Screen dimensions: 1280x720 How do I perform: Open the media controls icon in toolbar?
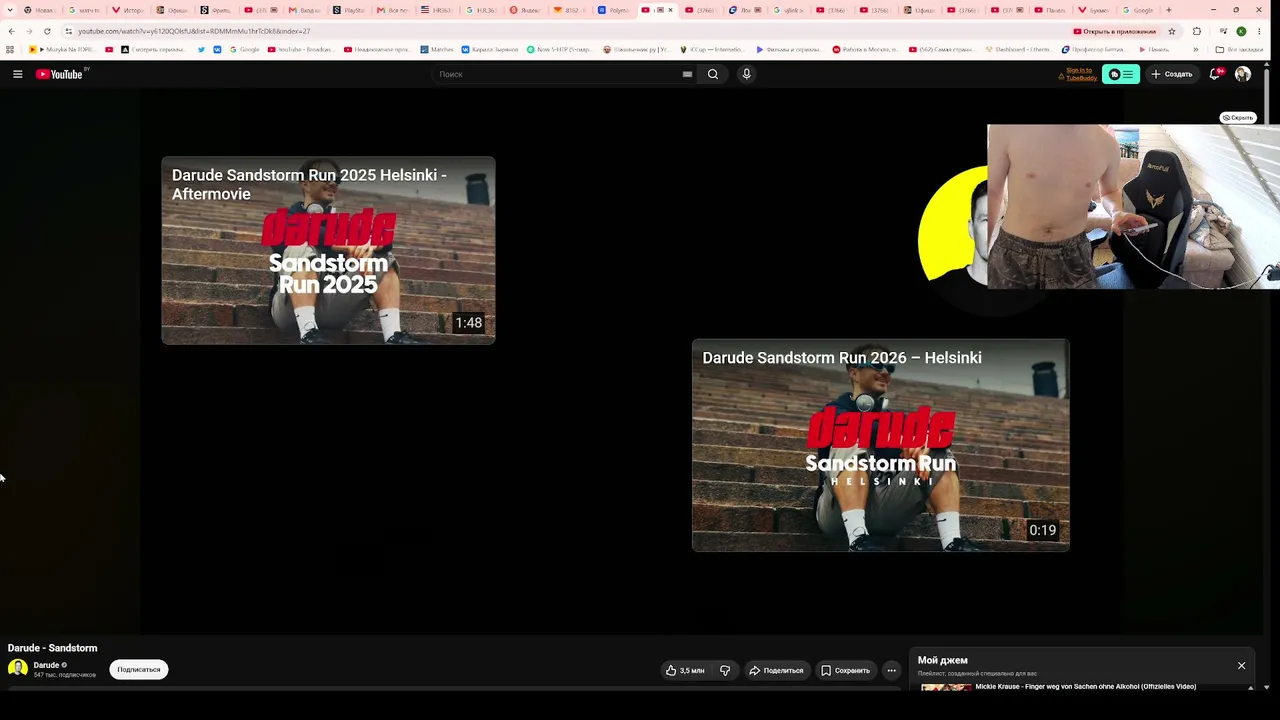coord(1222,31)
